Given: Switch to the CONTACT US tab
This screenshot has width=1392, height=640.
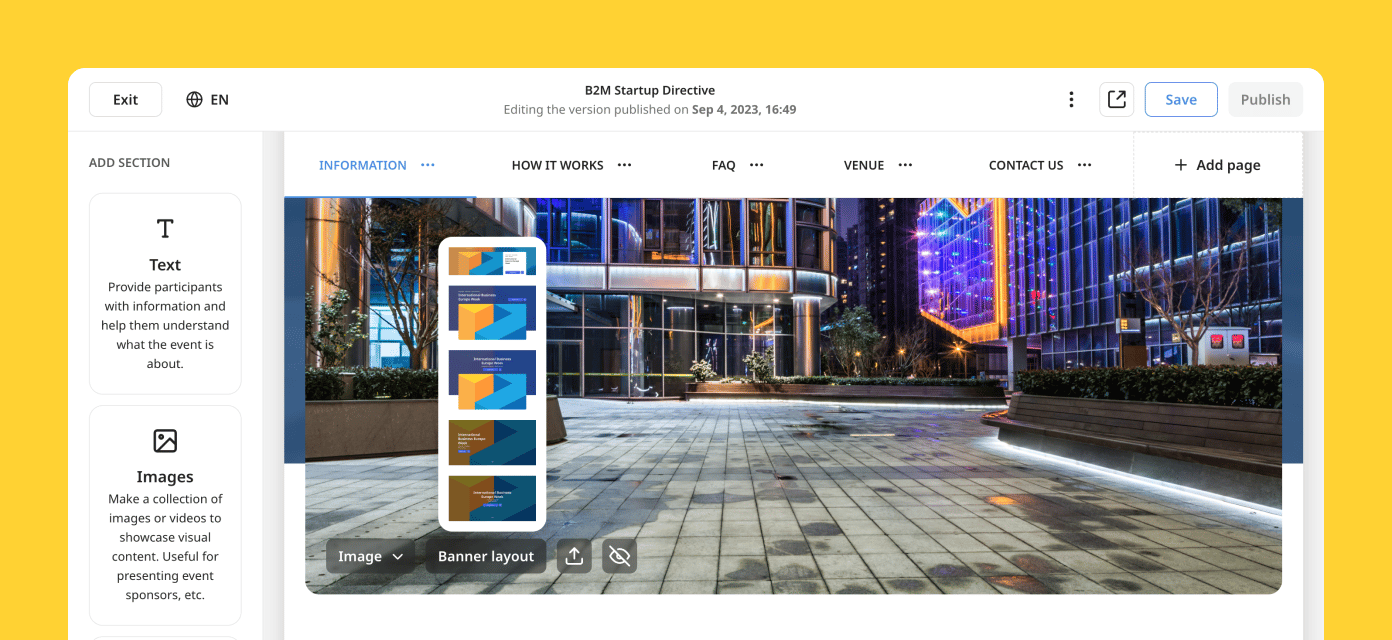Looking at the screenshot, I should 1026,165.
